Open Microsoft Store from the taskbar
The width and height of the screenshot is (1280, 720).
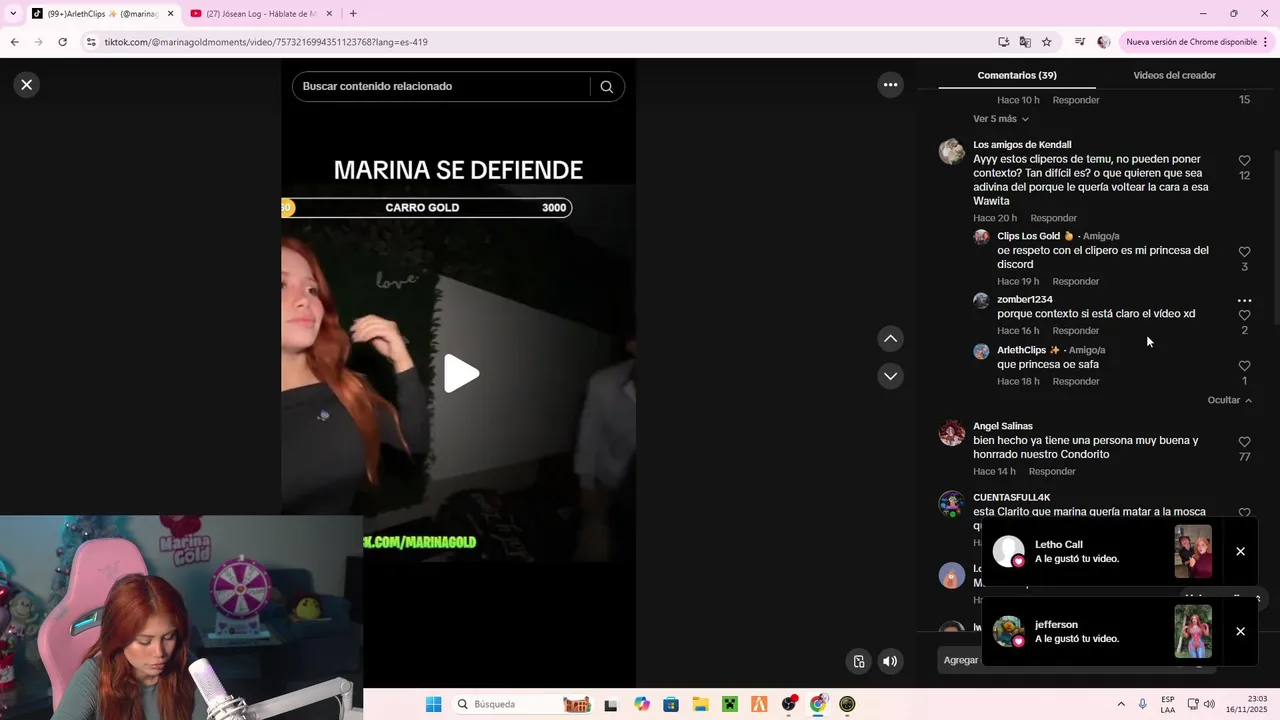[671, 704]
